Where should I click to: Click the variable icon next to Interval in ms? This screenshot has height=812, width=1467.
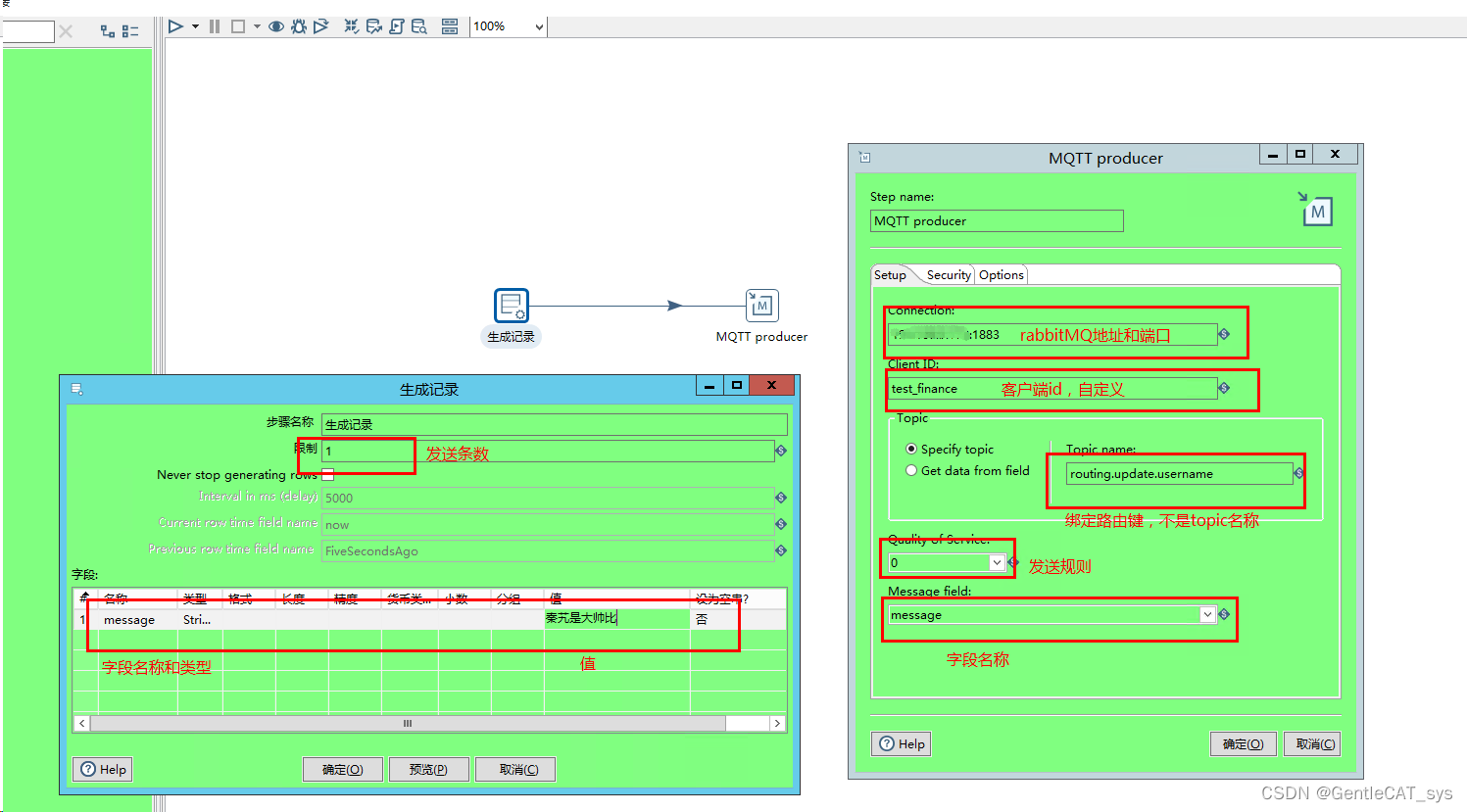click(781, 498)
